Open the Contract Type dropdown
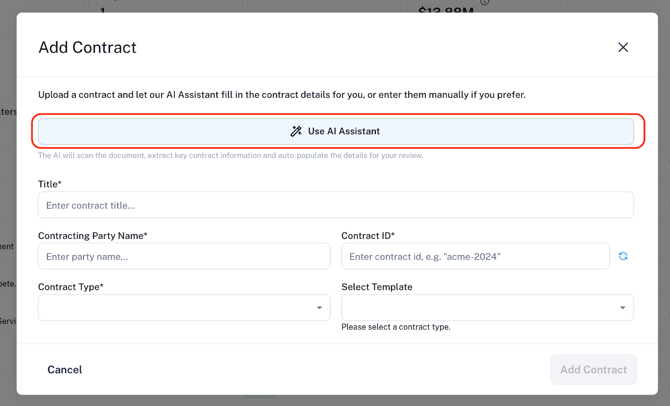The height and width of the screenshot is (406, 670). [x=184, y=308]
